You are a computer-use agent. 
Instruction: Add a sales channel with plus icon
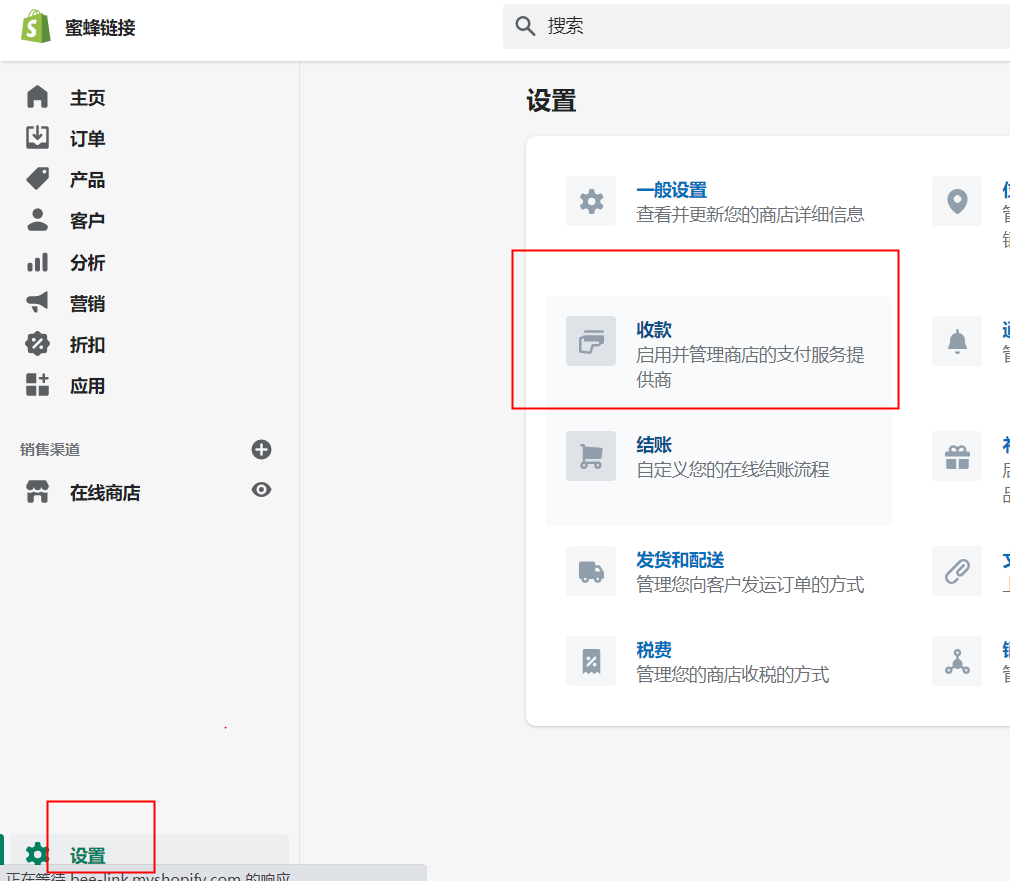coord(261,450)
